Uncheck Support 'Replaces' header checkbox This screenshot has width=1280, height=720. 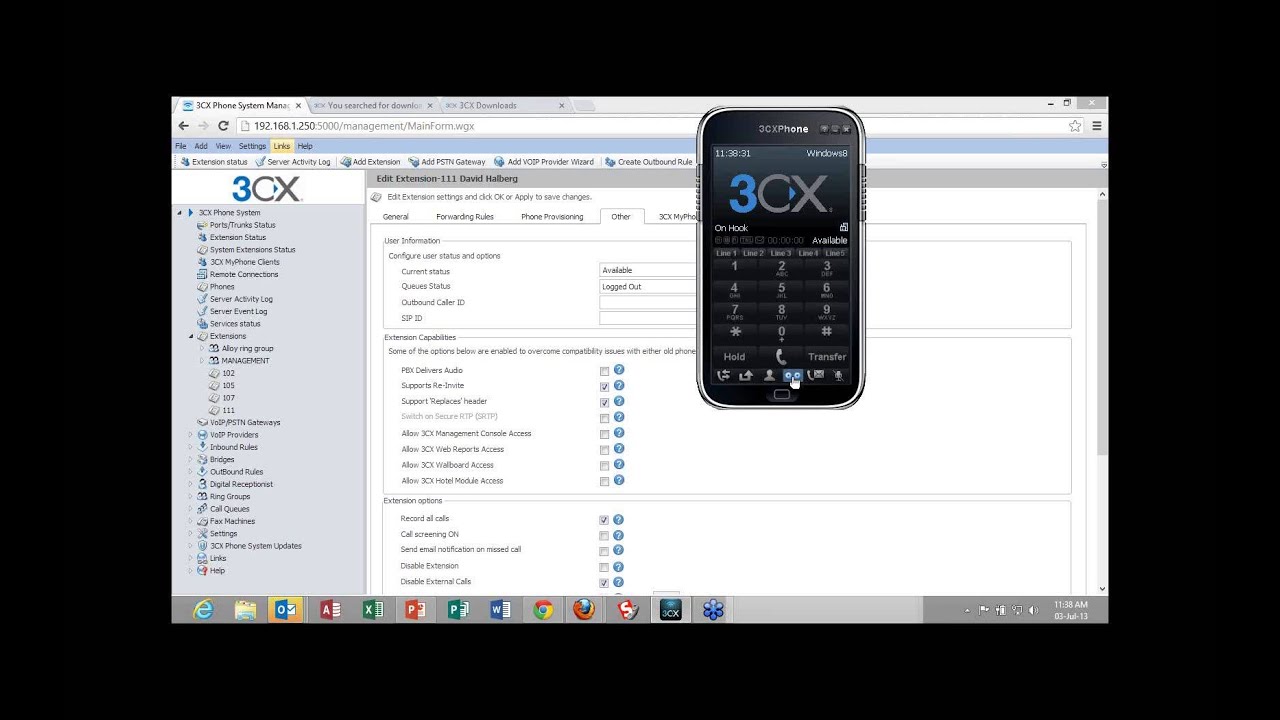point(604,402)
